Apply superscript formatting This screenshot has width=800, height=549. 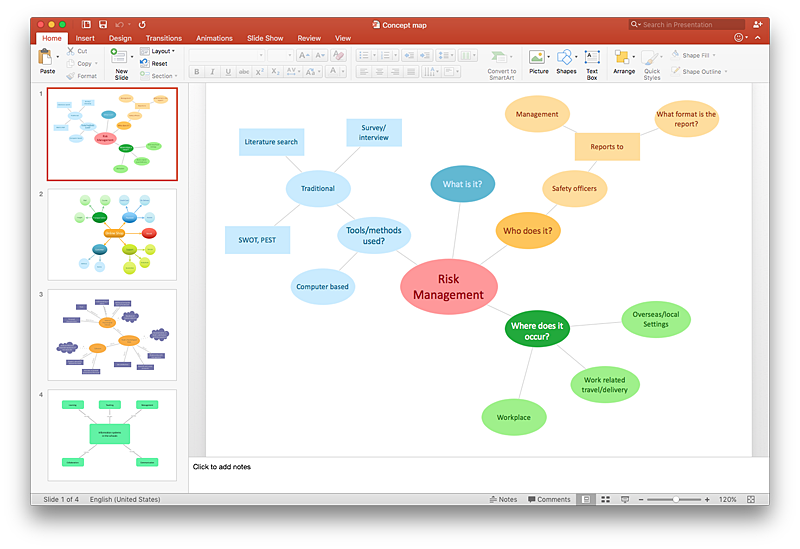(260, 72)
